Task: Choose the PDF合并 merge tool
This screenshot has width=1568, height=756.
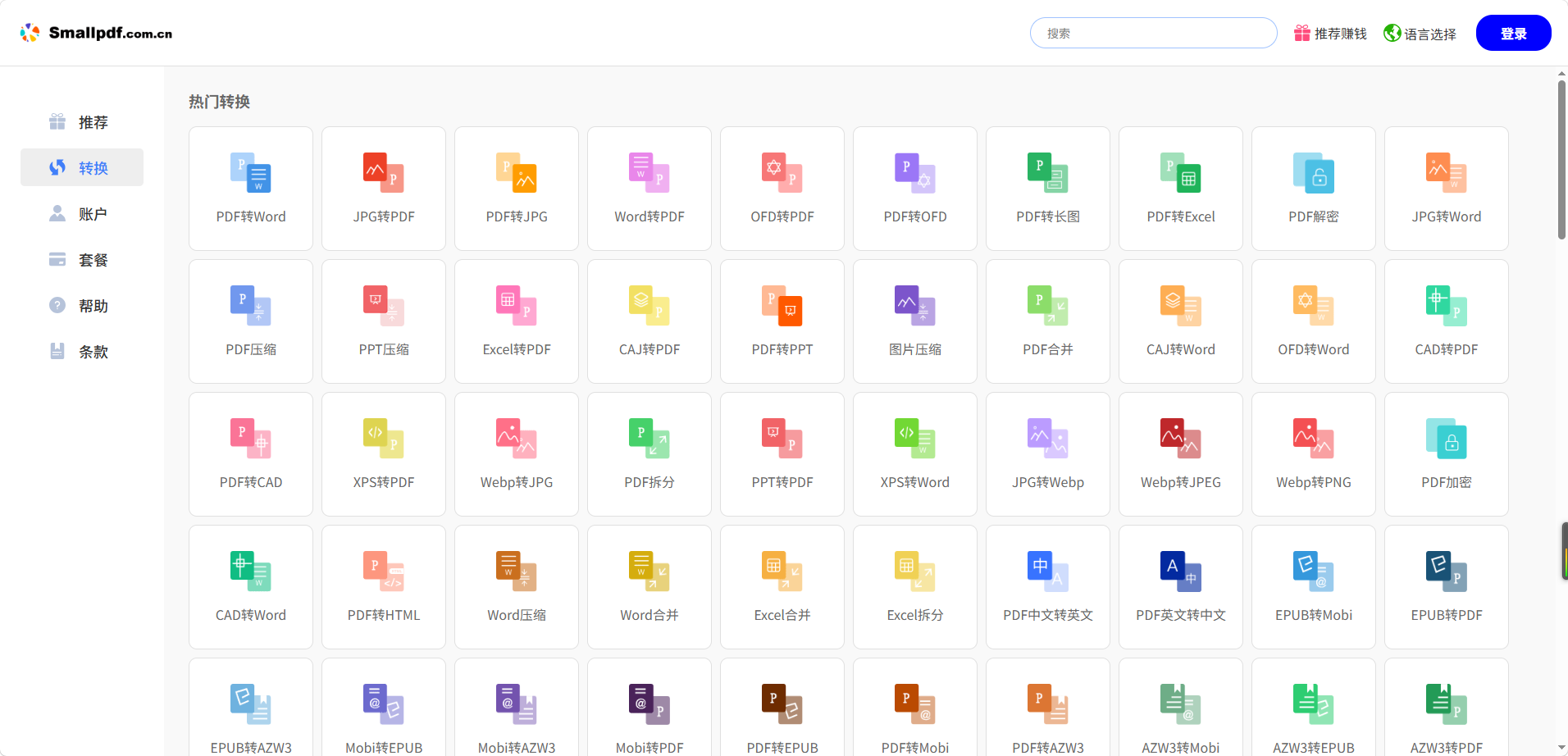Action: 1047,321
